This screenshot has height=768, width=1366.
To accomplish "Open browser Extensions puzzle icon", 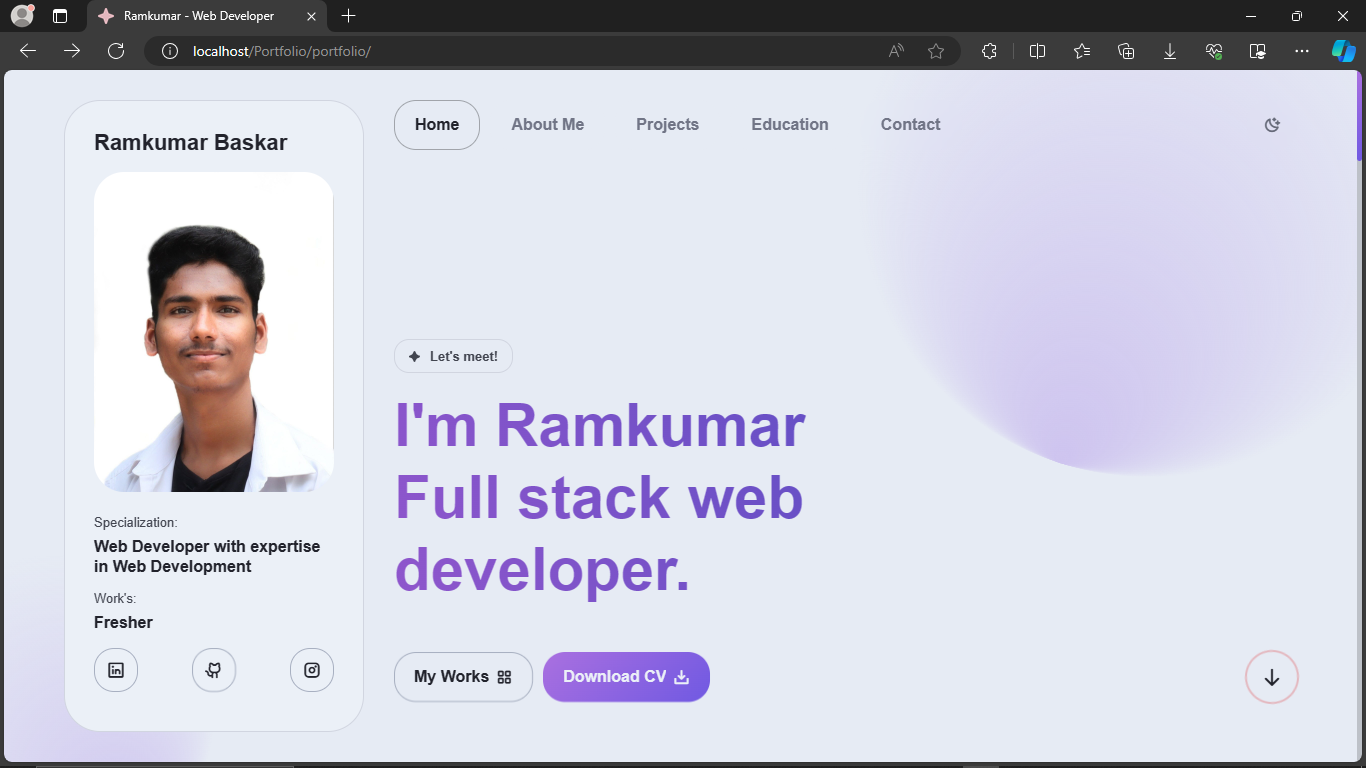I will [x=989, y=51].
